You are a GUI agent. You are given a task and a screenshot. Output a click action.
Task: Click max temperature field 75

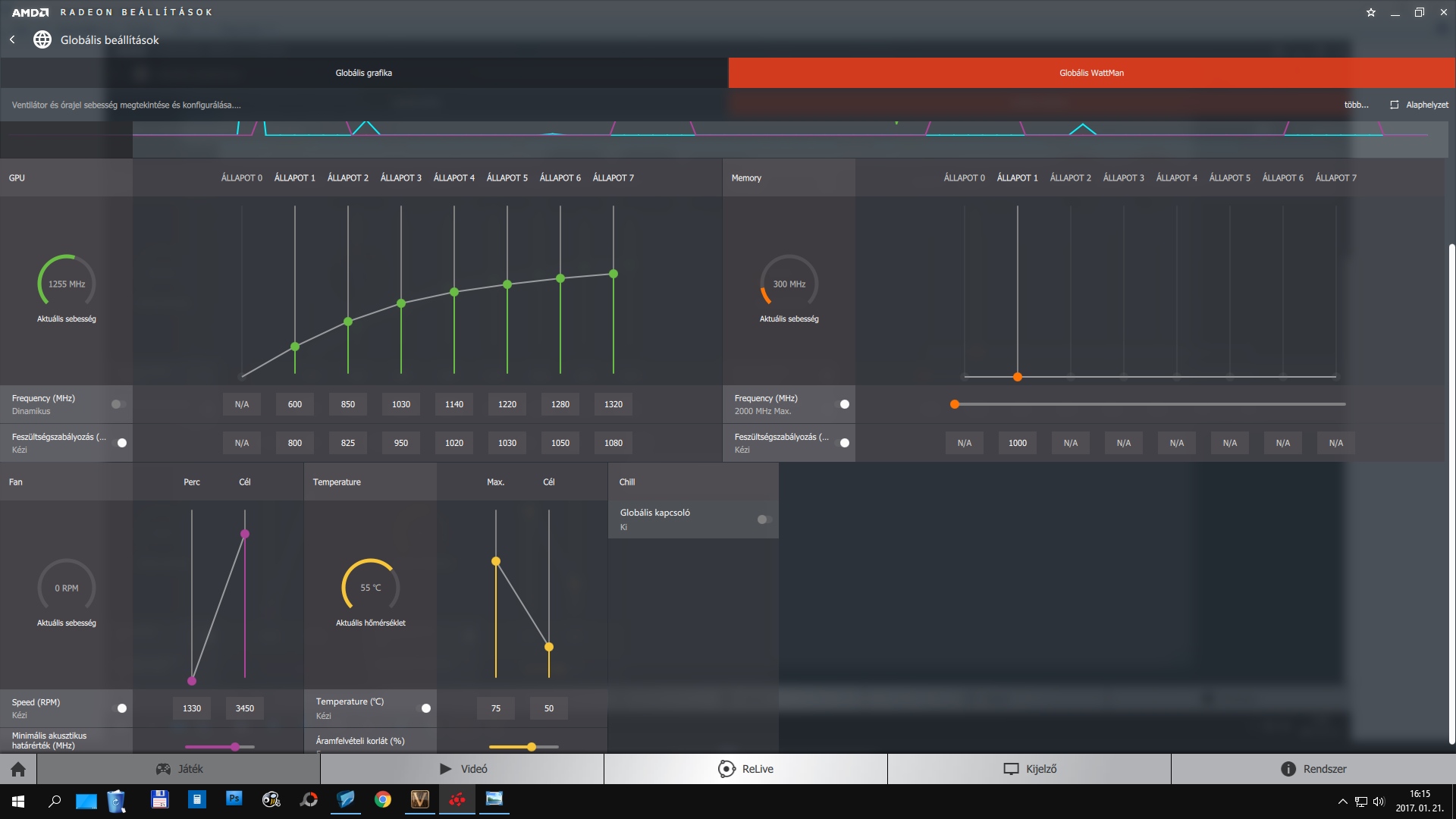[496, 708]
